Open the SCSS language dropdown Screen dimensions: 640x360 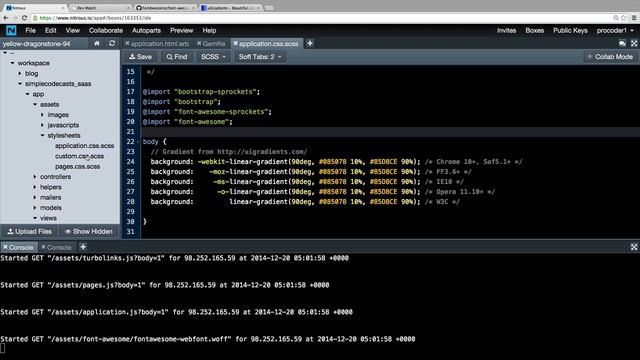[213, 57]
